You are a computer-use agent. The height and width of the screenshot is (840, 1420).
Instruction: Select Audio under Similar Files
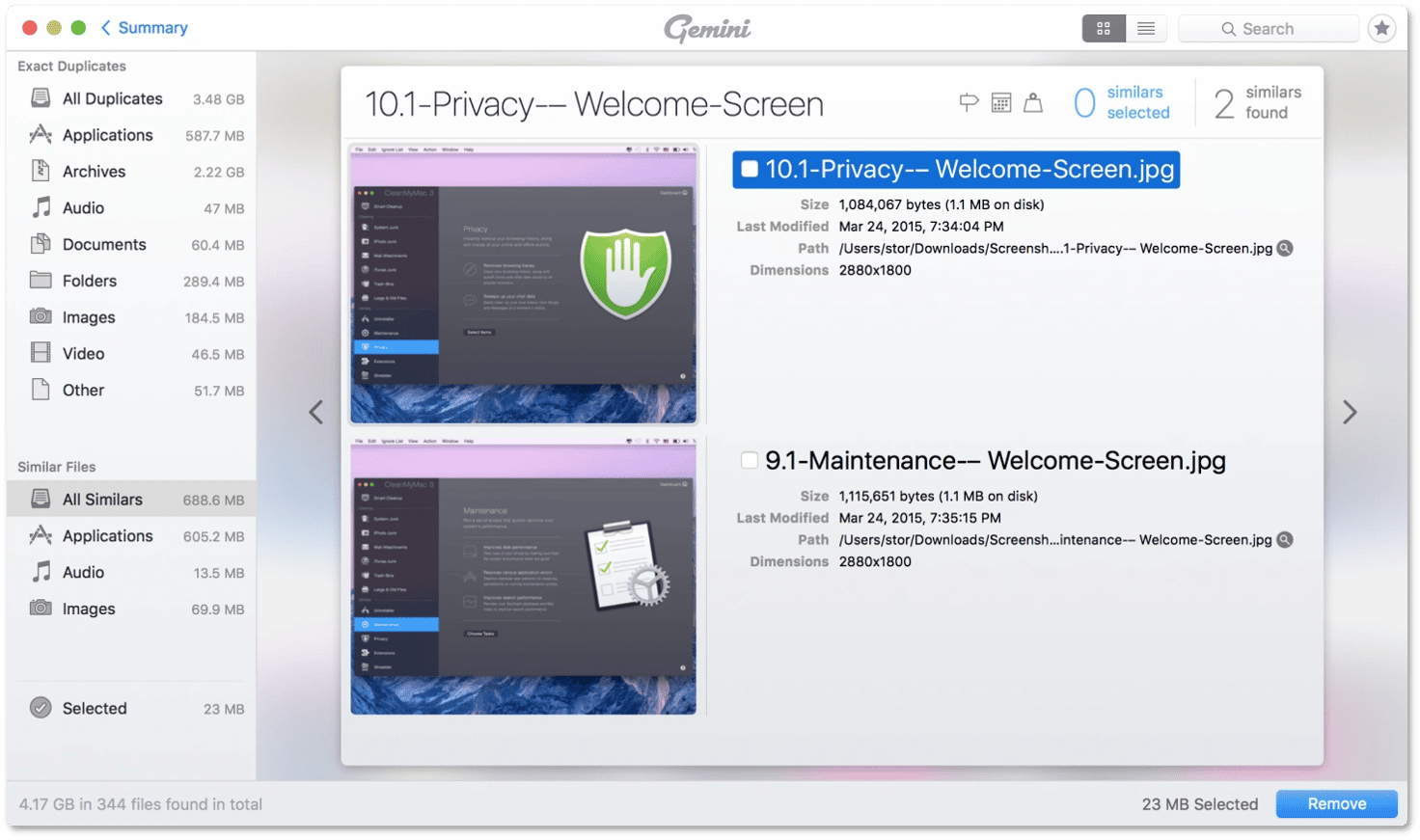(131, 573)
